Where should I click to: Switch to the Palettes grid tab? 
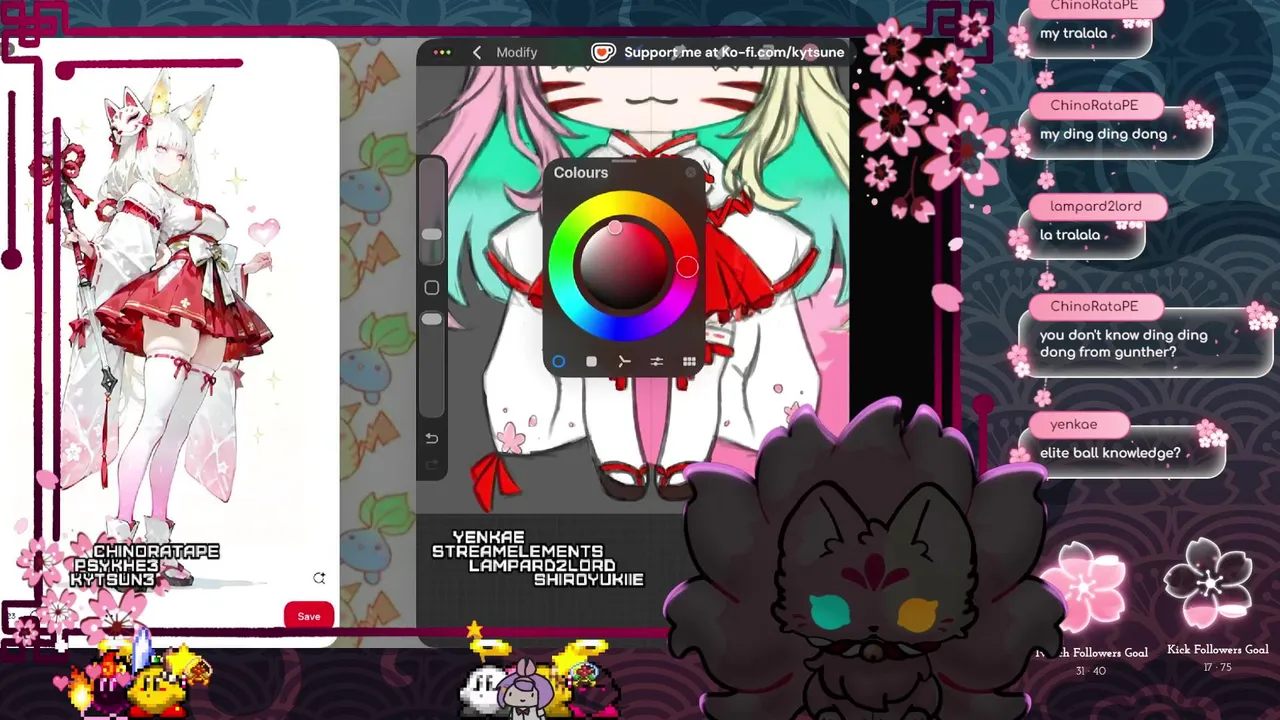pos(689,361)
